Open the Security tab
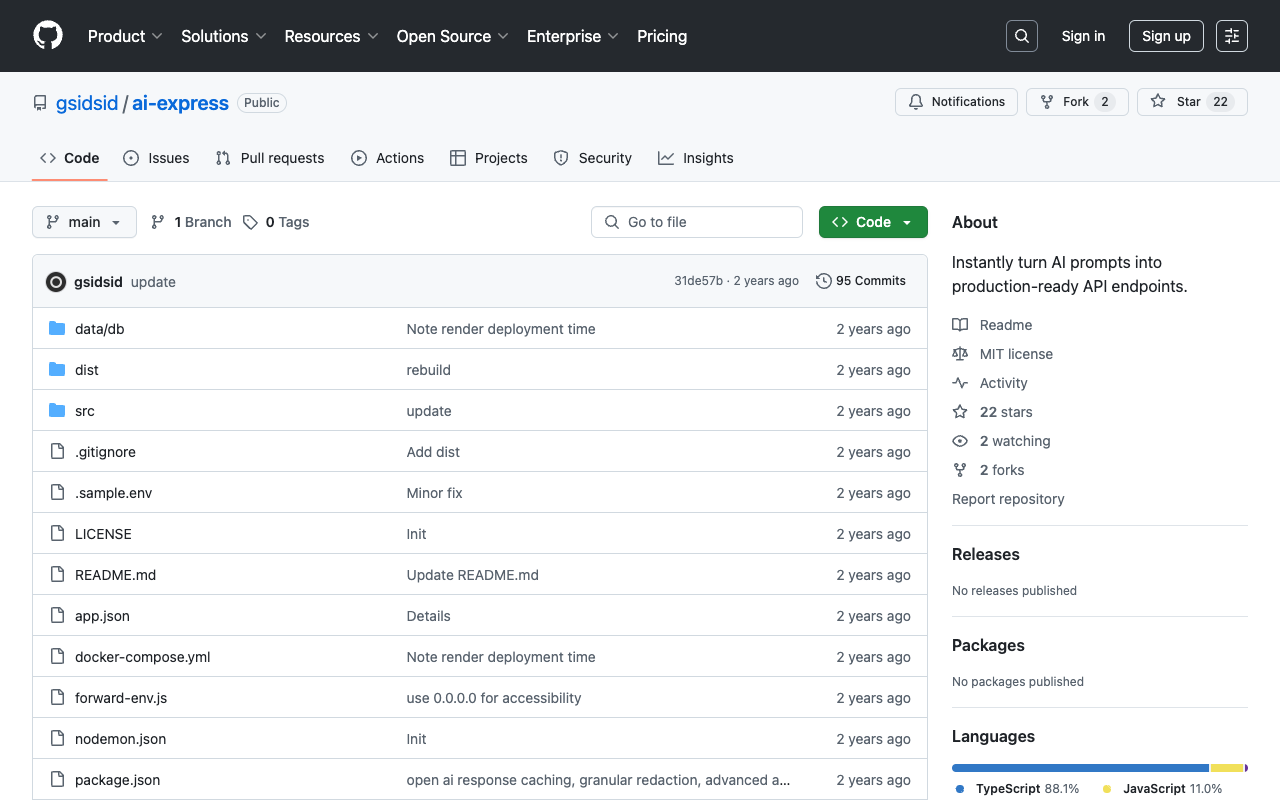Image resolution: width=1280 pixels, height=800 pixels. 593,158
